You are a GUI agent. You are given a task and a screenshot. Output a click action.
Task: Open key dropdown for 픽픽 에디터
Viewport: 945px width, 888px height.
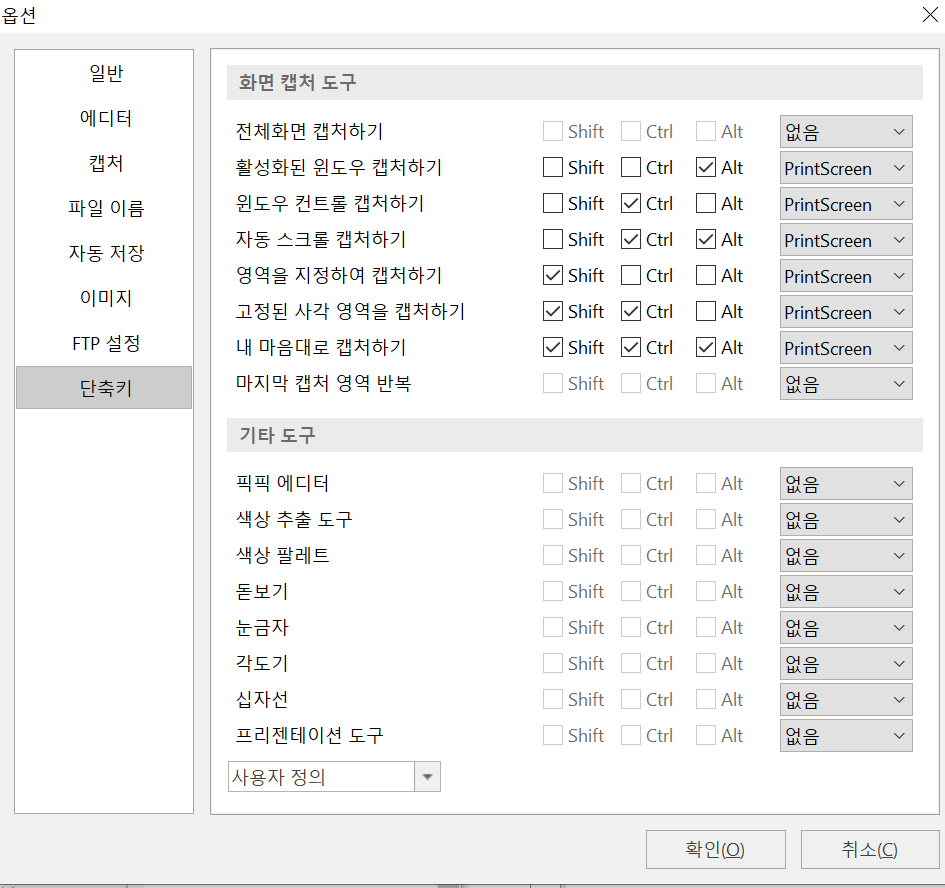846,483
